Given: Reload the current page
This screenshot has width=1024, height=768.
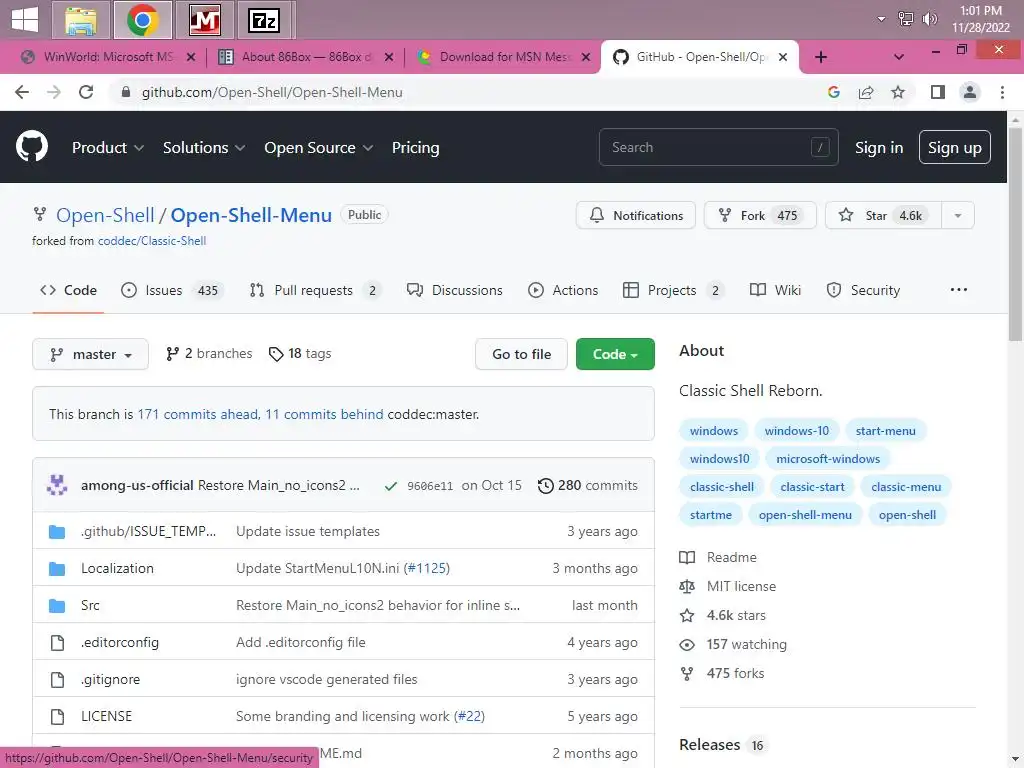Looking at the screenshot, I should pos(86,92).
